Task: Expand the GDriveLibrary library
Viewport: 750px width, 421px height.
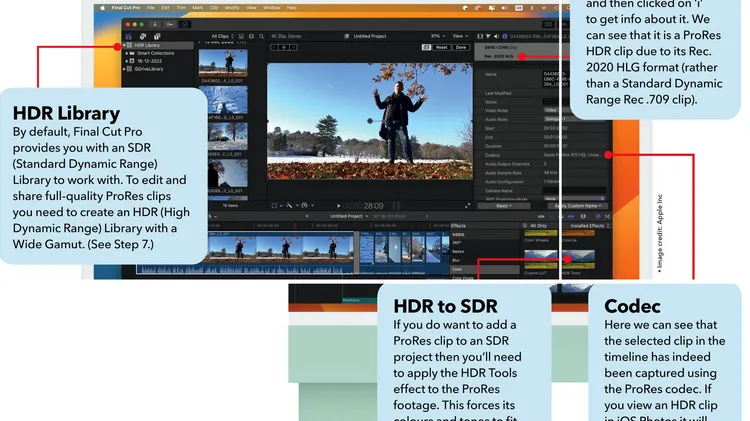Action: (x=124, y=69)
